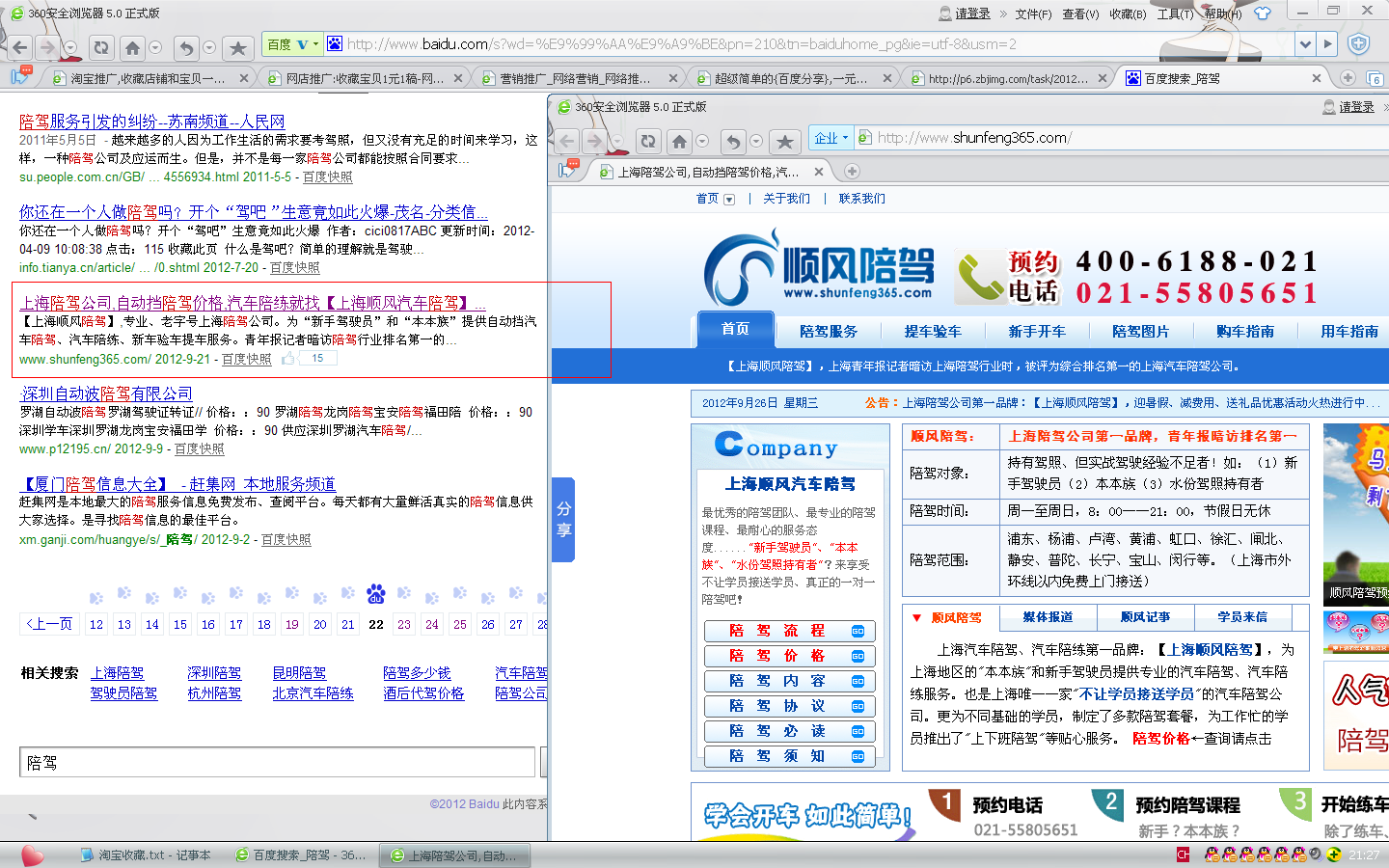Click thumbs-up icon under shunfeng365 result

pos(288,359)
